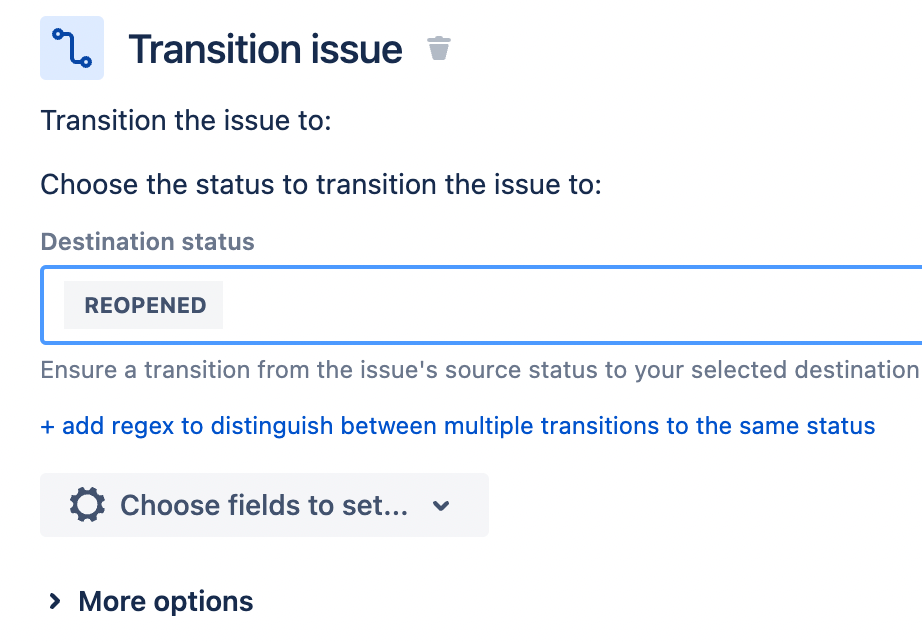
Task: Select the branch-shaped icon beside the title
Action: coord(70,47)
